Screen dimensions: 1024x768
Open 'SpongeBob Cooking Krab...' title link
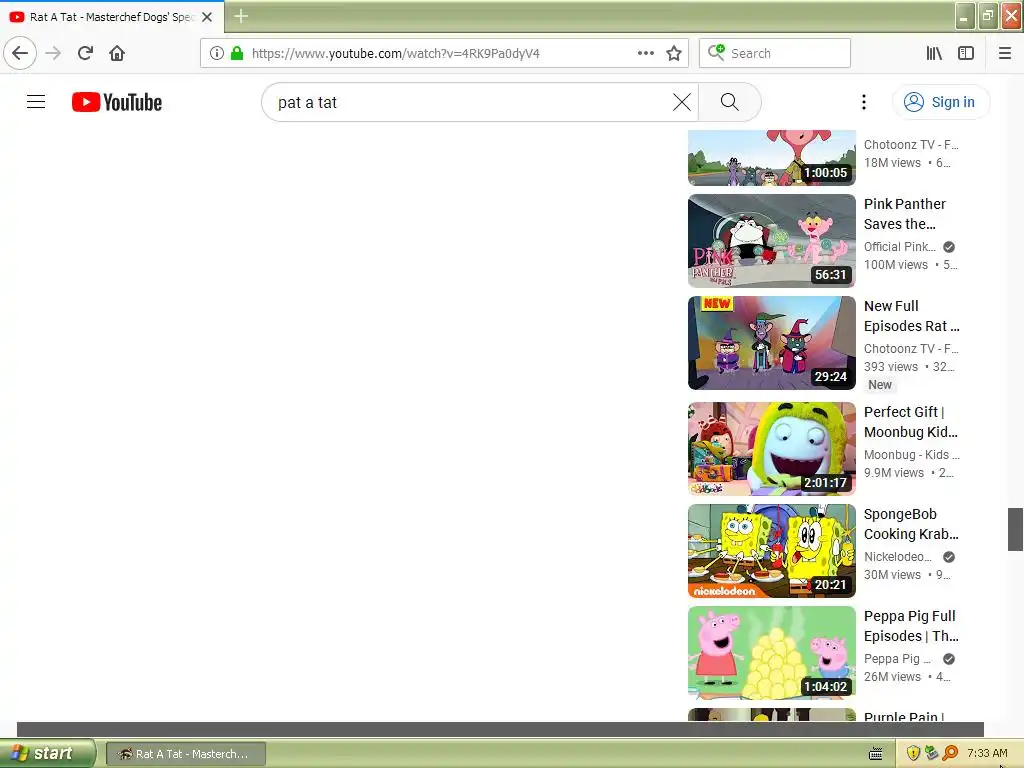pos(911,524)
